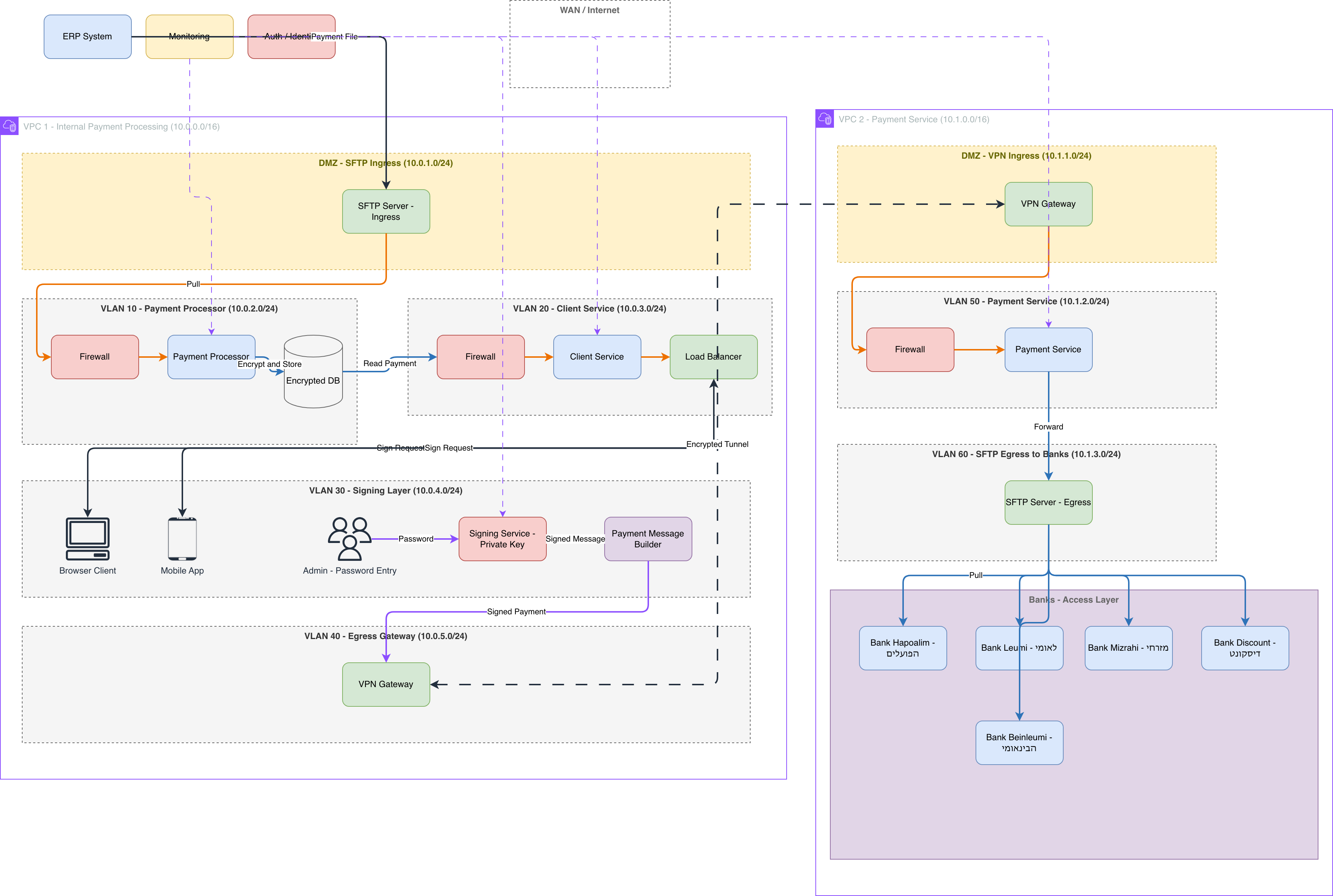Click the VPC 2 cloud icon
Image resolution: width=1333 pixels, height=896 pixels.
coord(824,118)
